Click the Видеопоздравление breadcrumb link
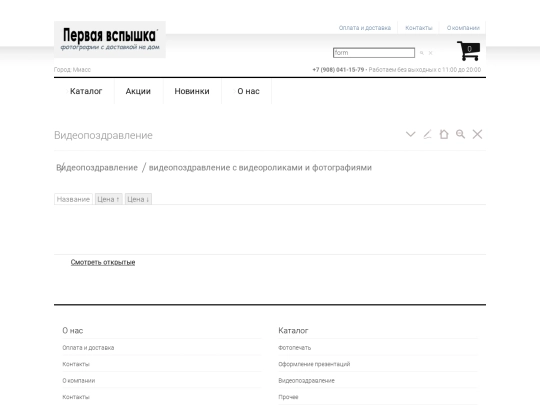The height and width of the screenshot is (405, 540). pyautogui.click(x=97, y=168)
